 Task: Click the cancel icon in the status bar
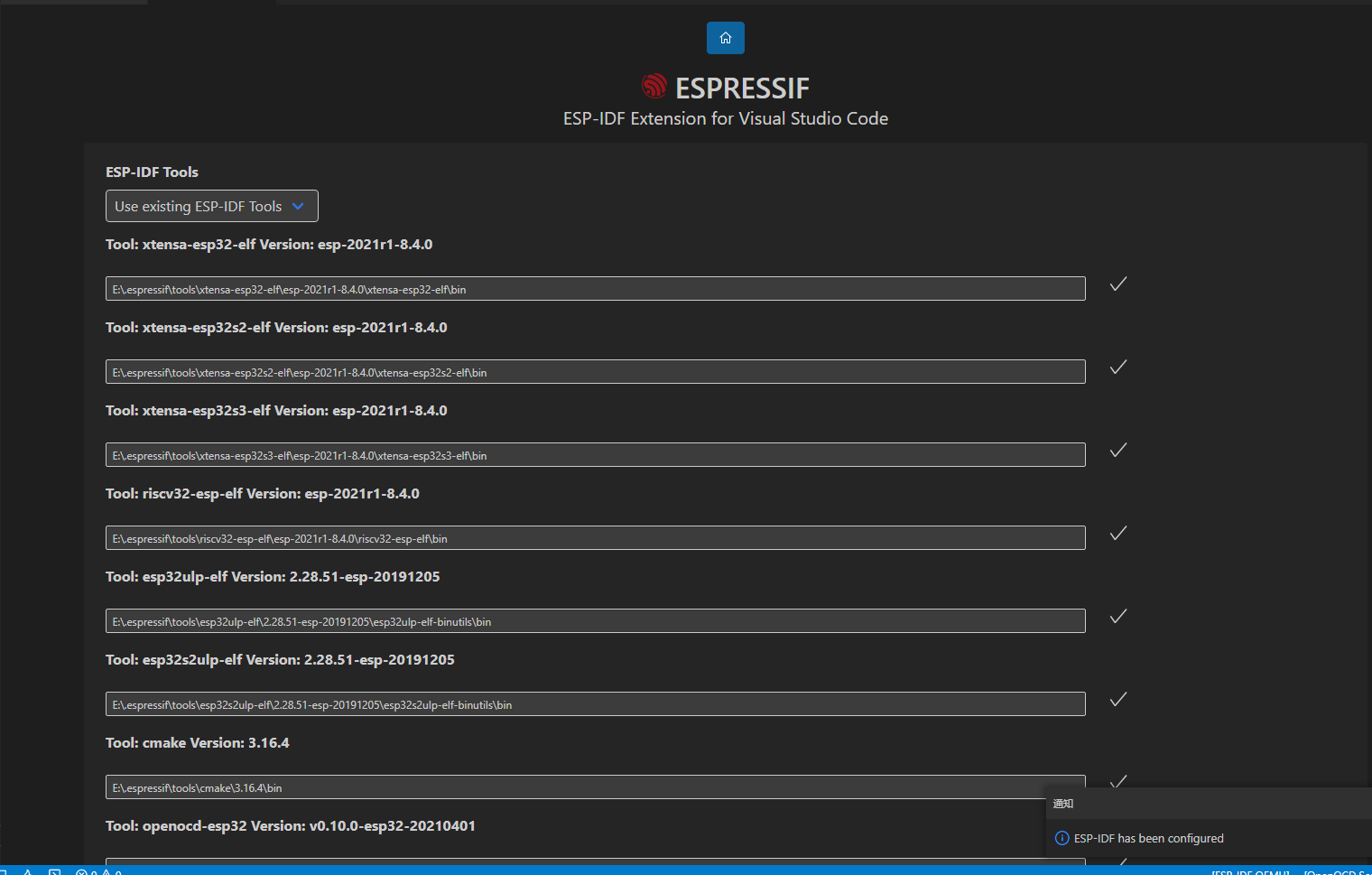(82, 872)
